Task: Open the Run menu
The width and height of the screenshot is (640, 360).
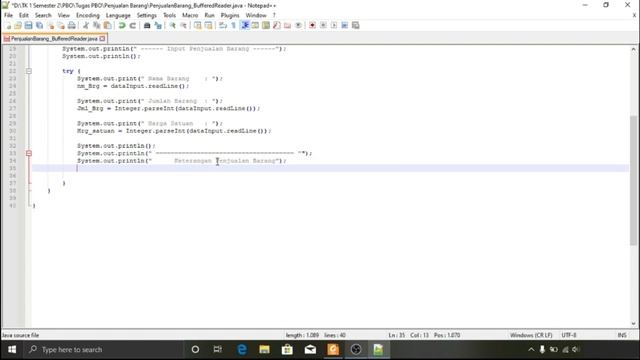Action: coord(209,15)
